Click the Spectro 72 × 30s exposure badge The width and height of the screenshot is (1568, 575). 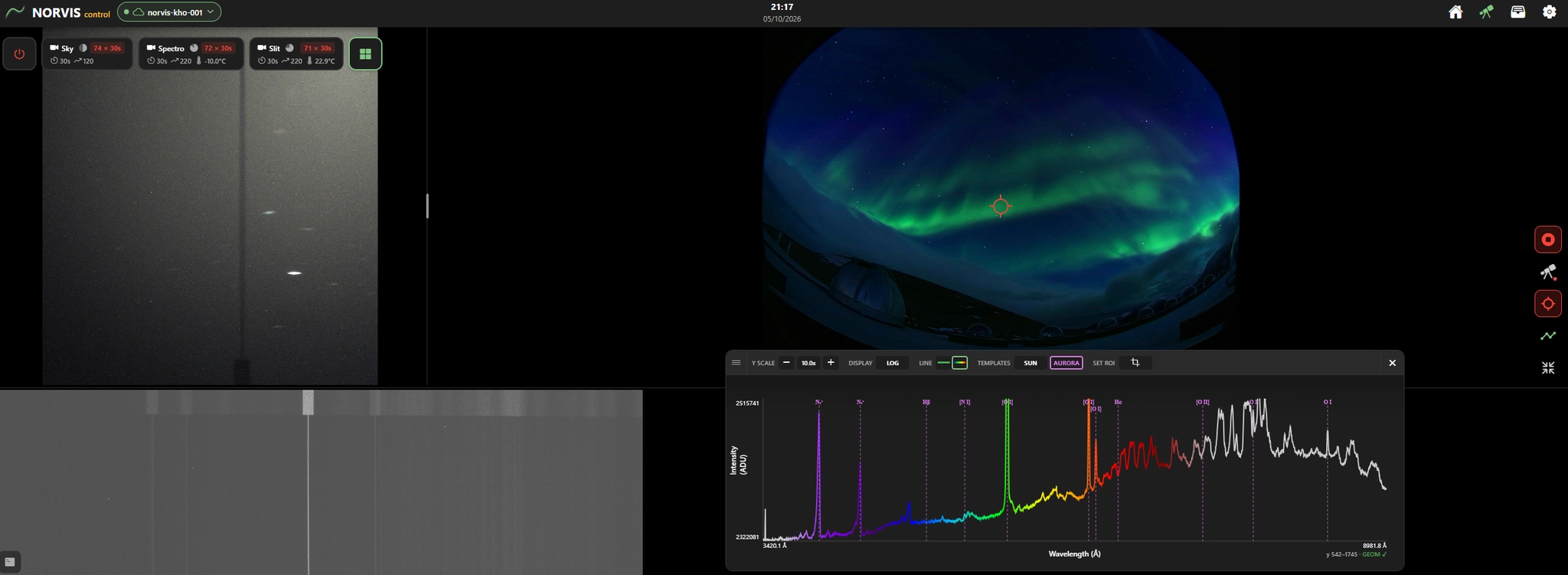[x=217, y=48]
